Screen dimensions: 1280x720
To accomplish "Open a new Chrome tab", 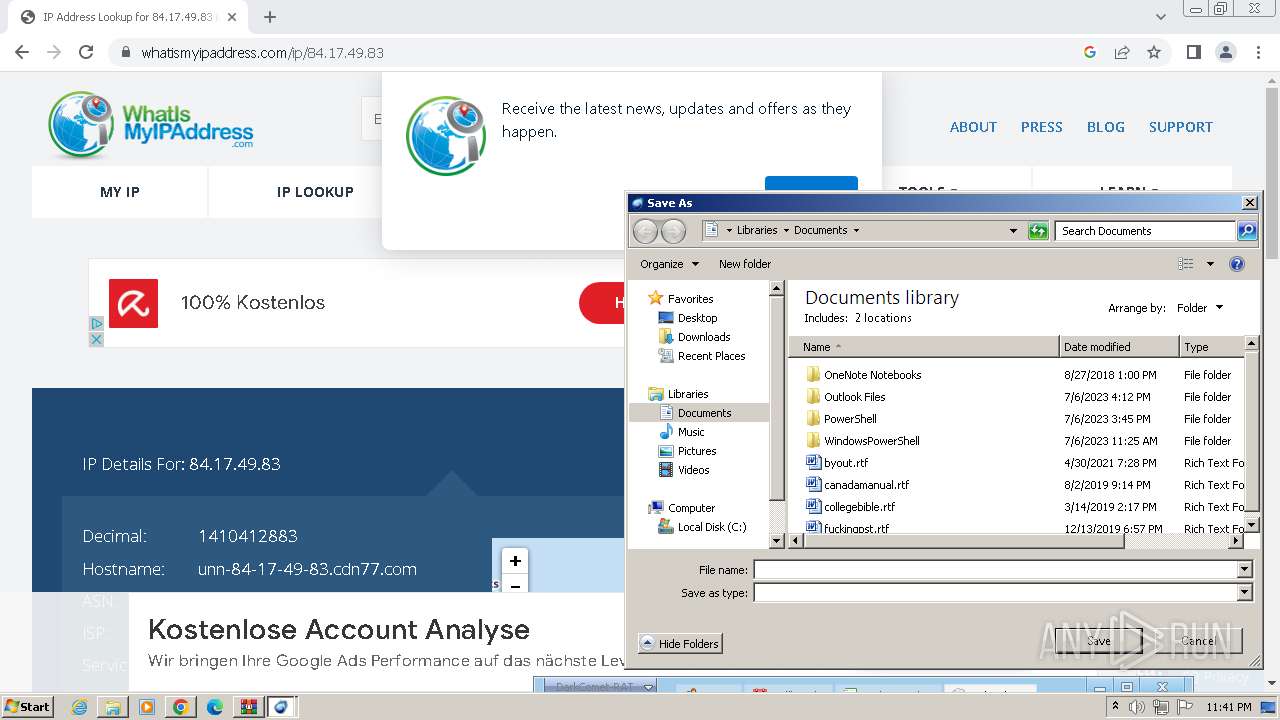I will tap(270, 17).
